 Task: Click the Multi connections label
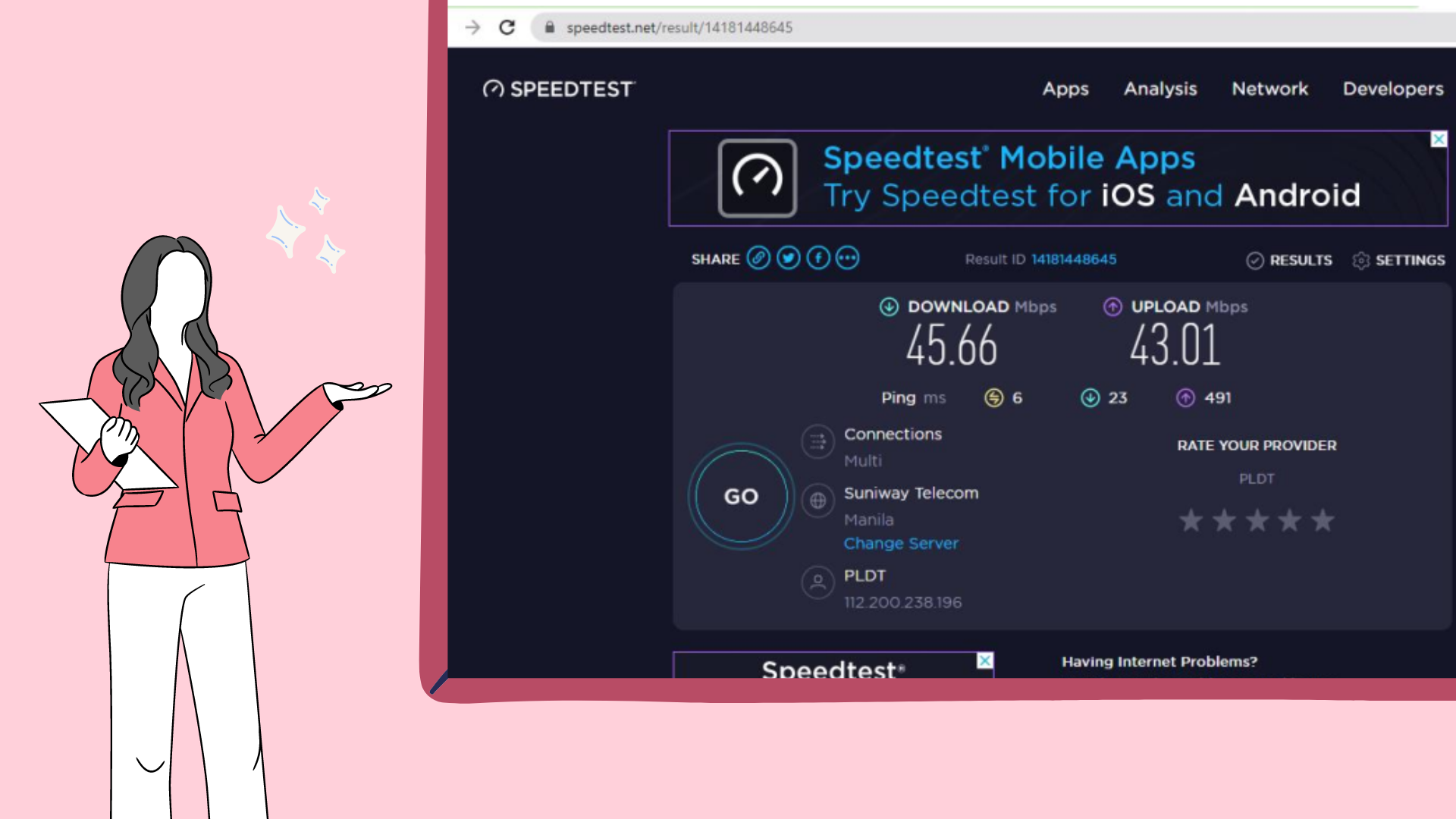point(863,460)
